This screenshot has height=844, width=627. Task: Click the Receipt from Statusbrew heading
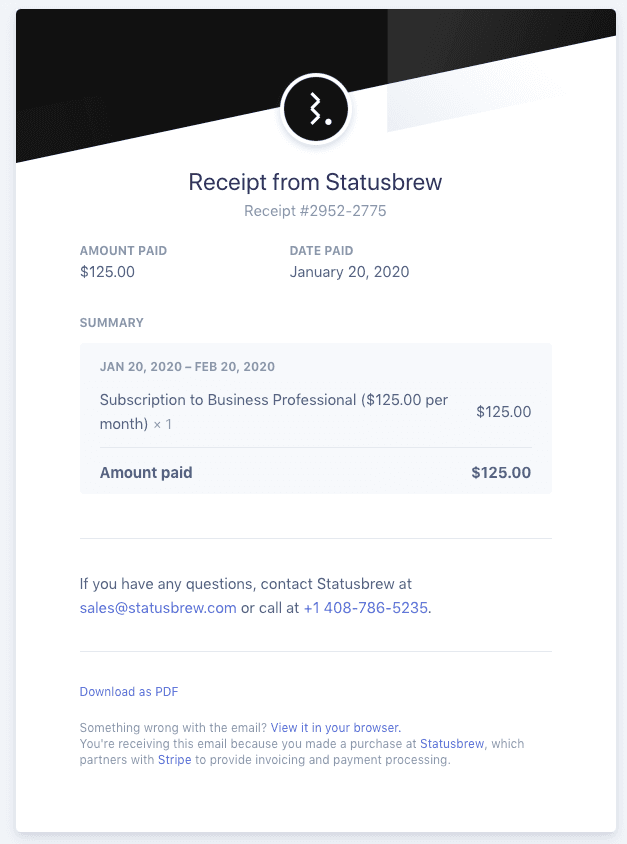(315, 182)
